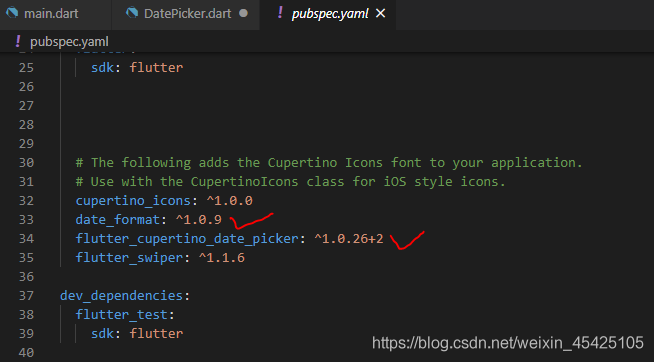Click the Dart file icon on DatePicker.dart tab
This screenshot has width=654, height=362.
(x=132, y=13)
